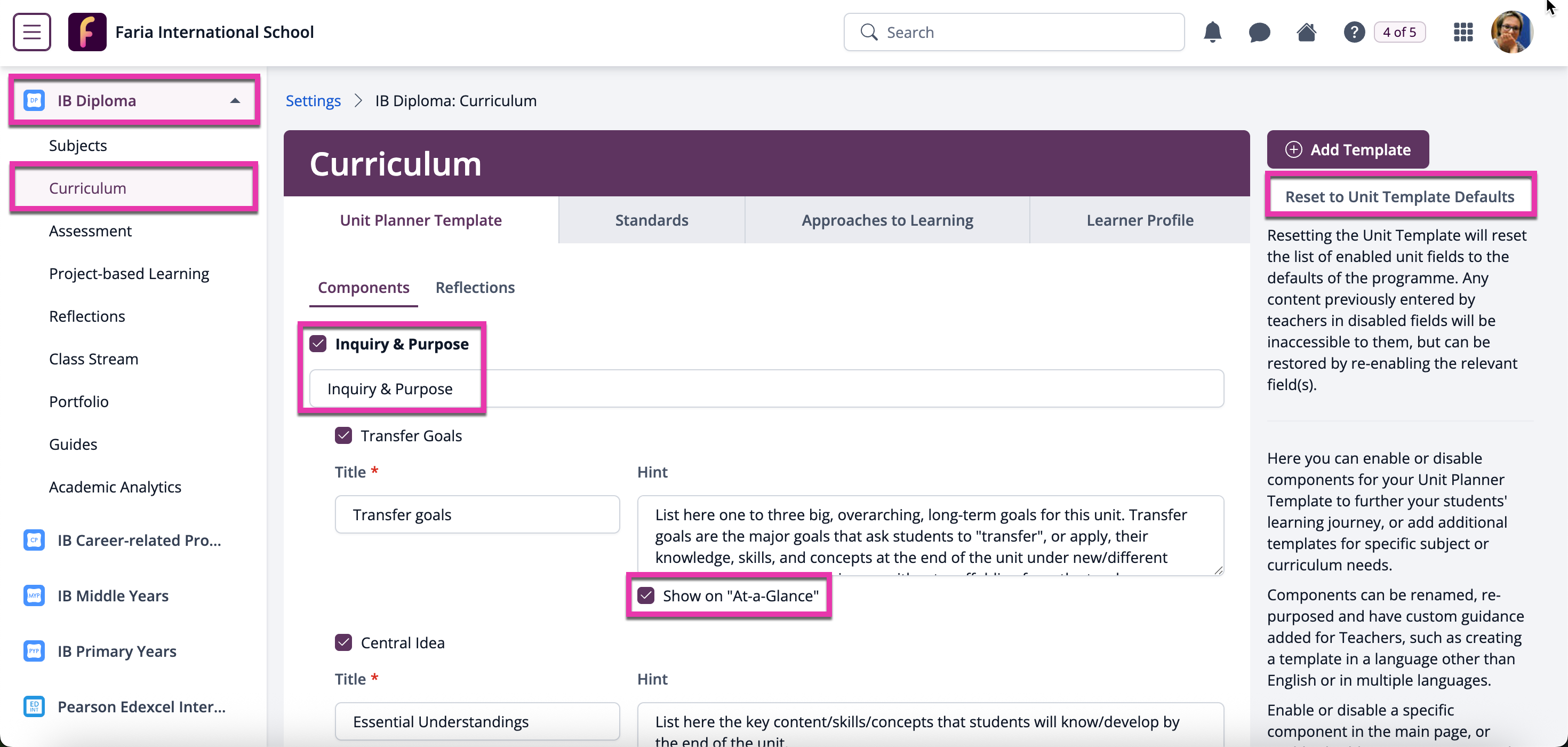Click the Pearson Edexcel programme icon

point(34,706)
